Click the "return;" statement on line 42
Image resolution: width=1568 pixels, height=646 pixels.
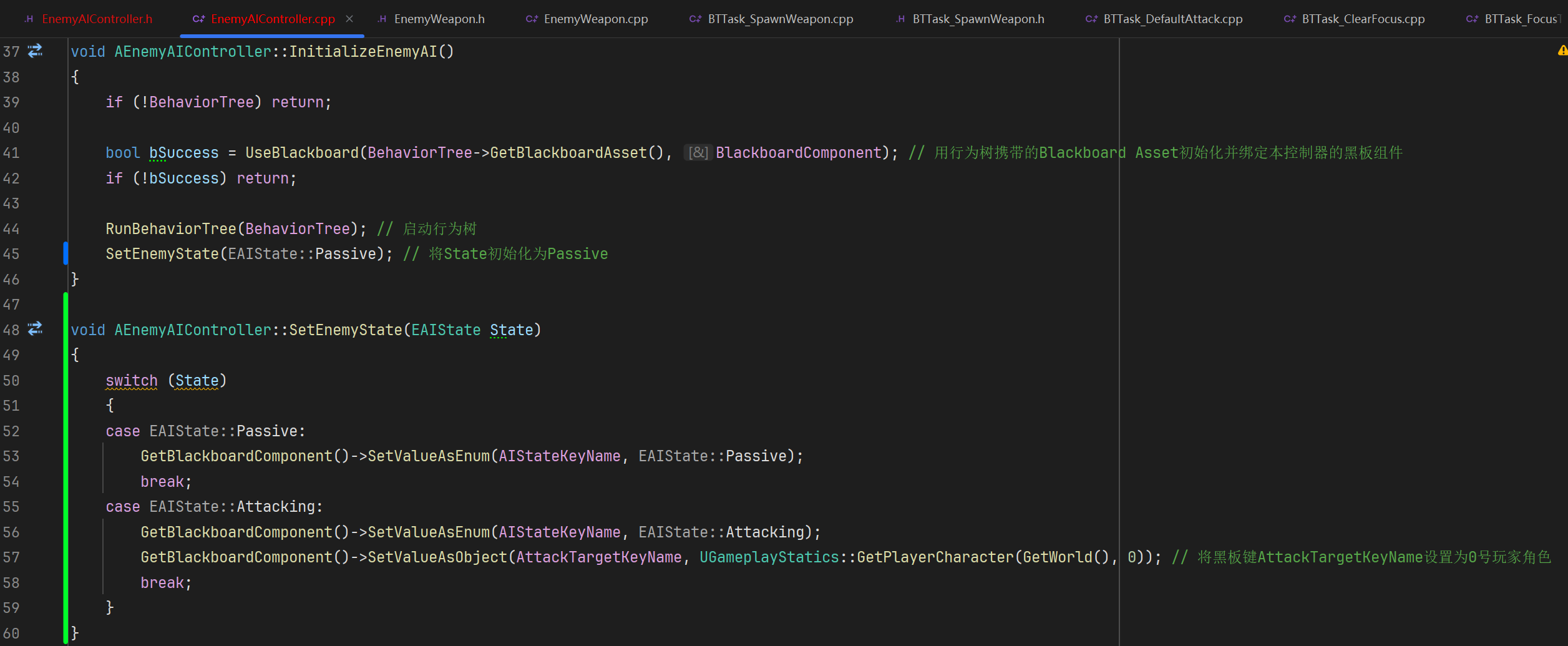pyautogui.click(x=266, y=179)
